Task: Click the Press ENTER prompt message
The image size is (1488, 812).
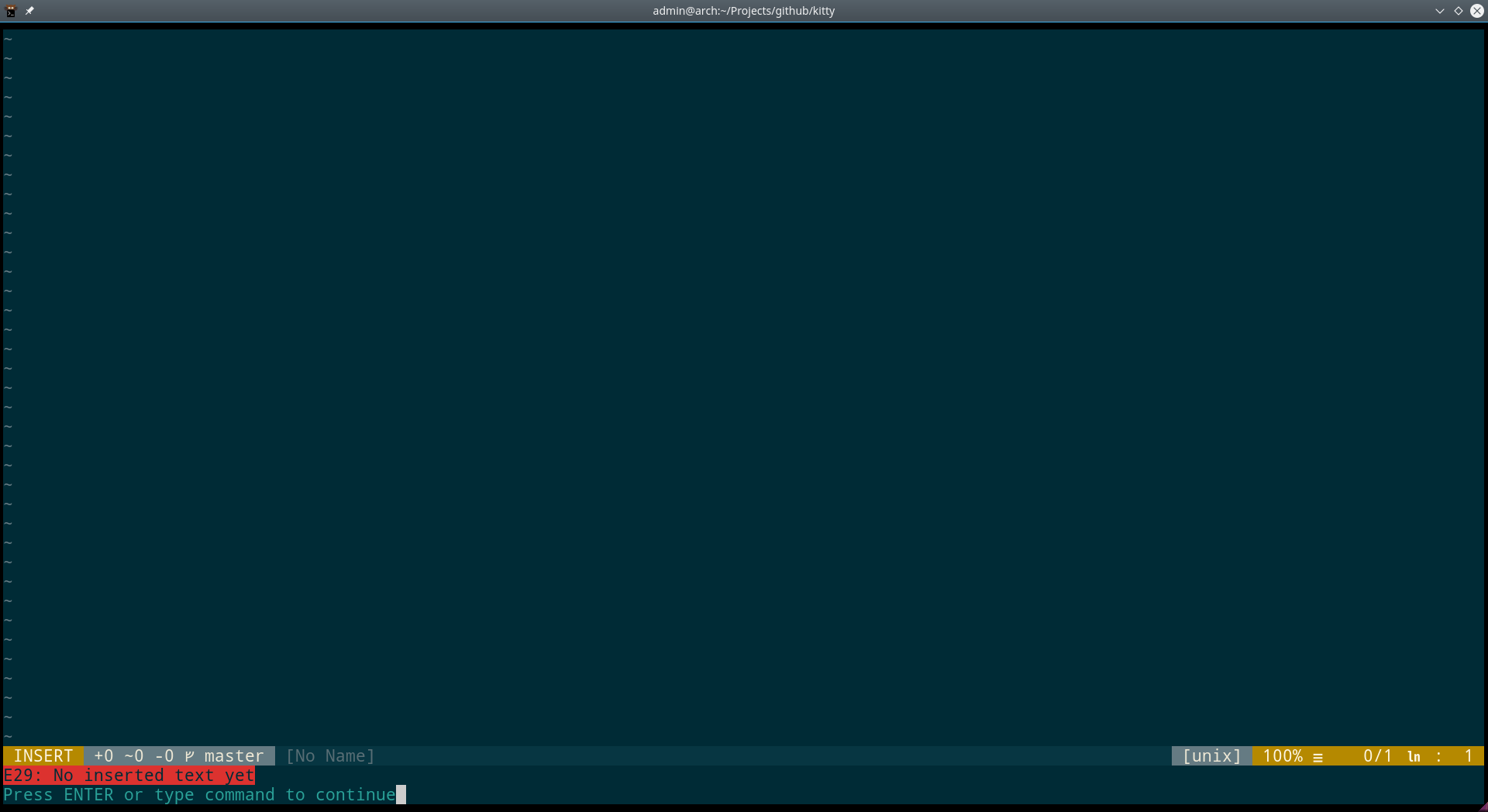Action: (x=198, y=794)
